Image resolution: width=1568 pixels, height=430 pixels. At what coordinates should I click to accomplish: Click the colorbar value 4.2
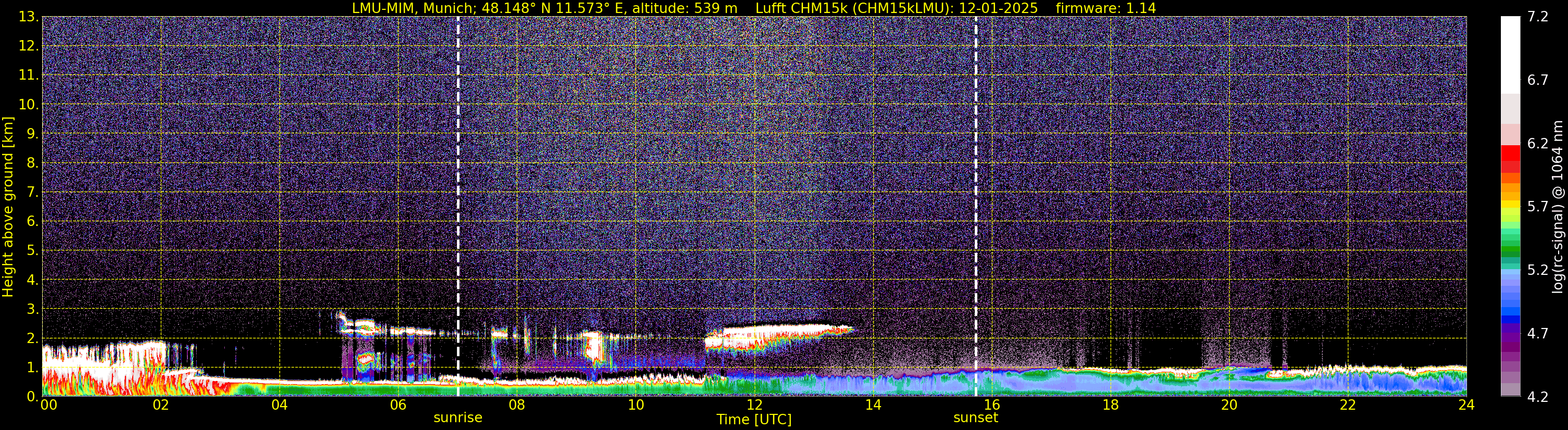pyautogui.click(x=1538, y=397)
